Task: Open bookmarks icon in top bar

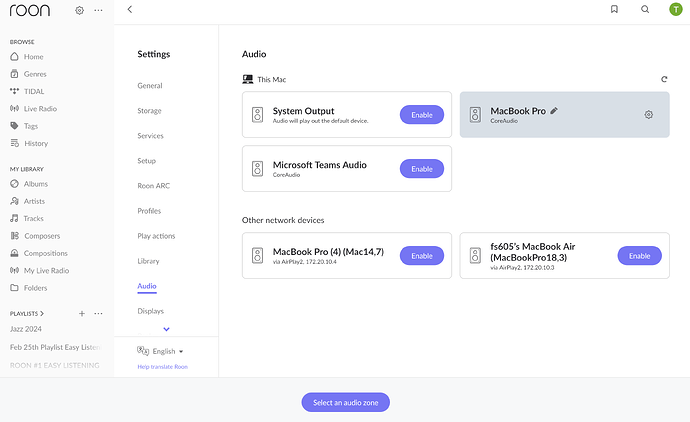Action: [x=614, y=9]
